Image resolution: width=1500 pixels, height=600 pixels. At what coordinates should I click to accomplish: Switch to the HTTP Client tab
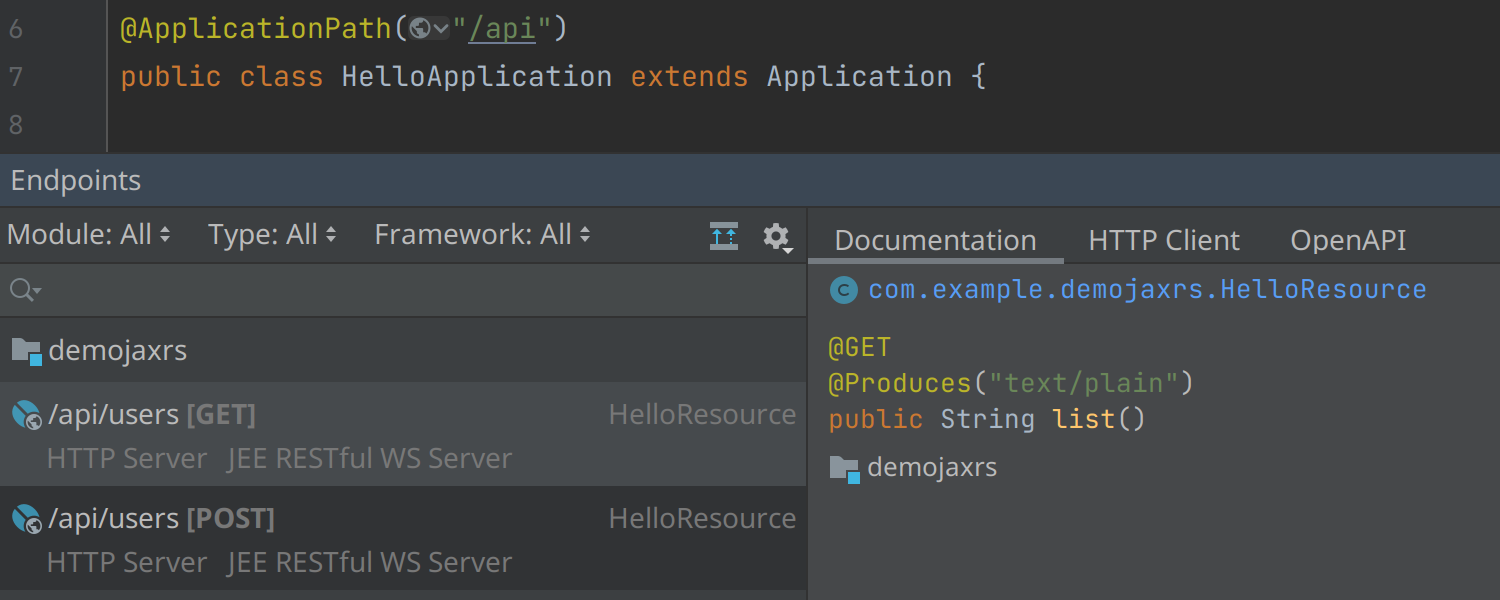pos(1163,241)
